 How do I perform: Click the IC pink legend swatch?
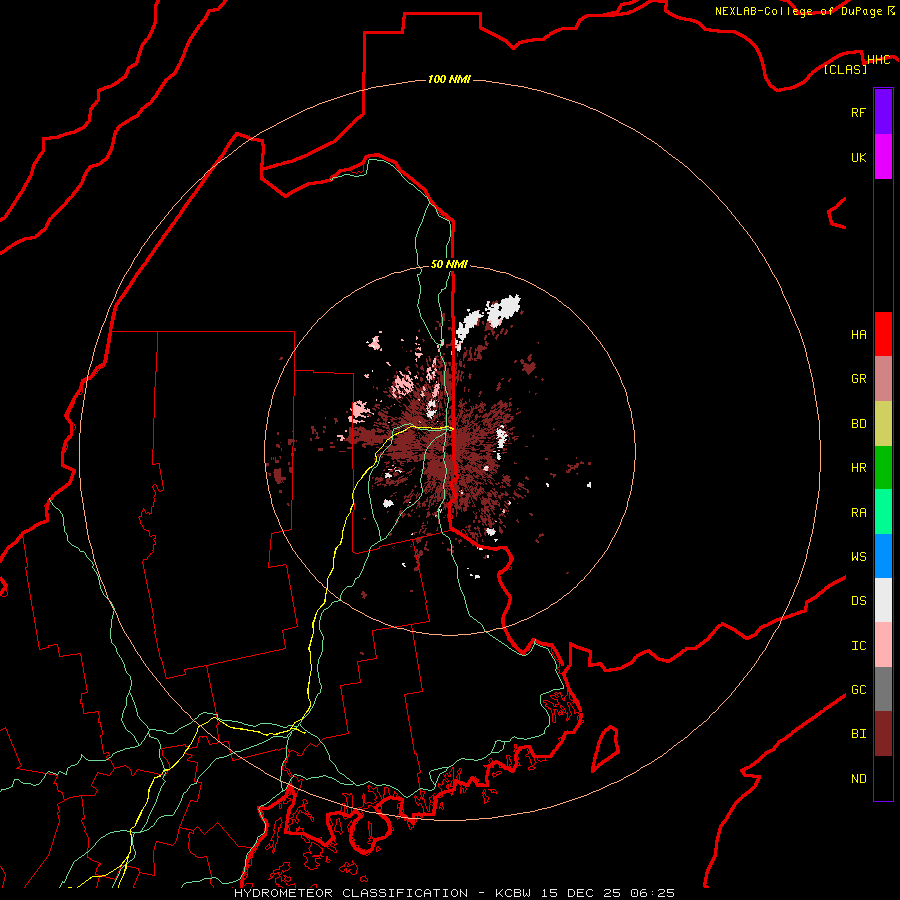883,645
